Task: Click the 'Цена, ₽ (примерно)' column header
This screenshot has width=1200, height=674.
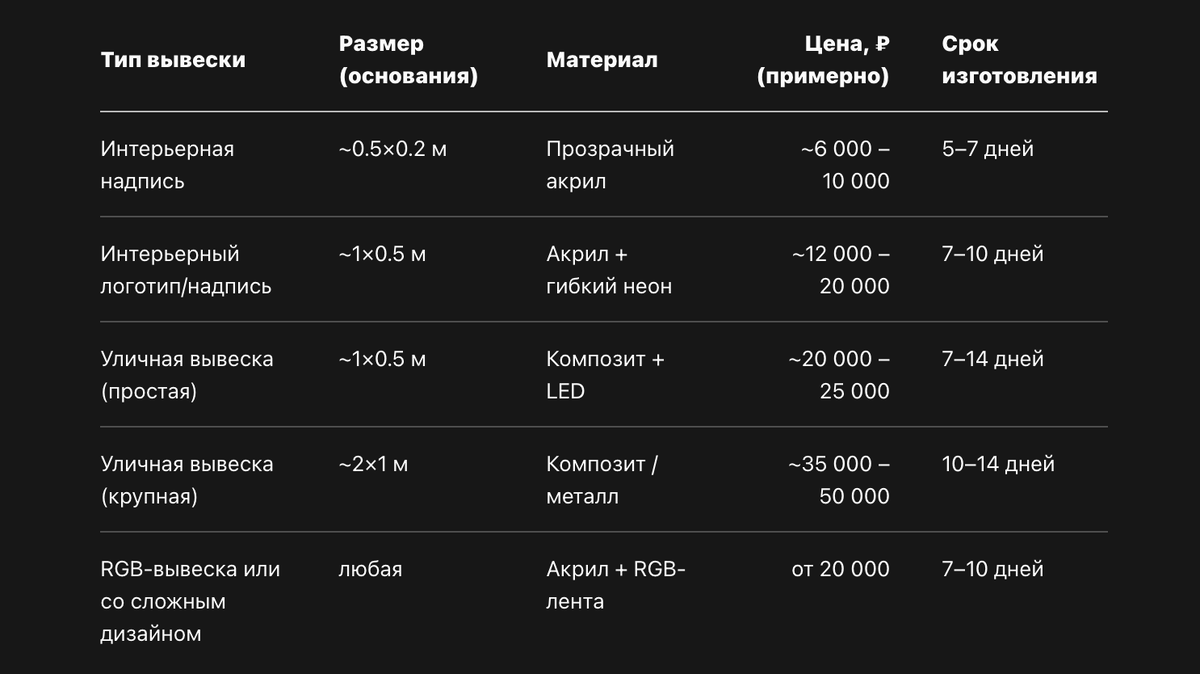Action: tap(823, 60)
